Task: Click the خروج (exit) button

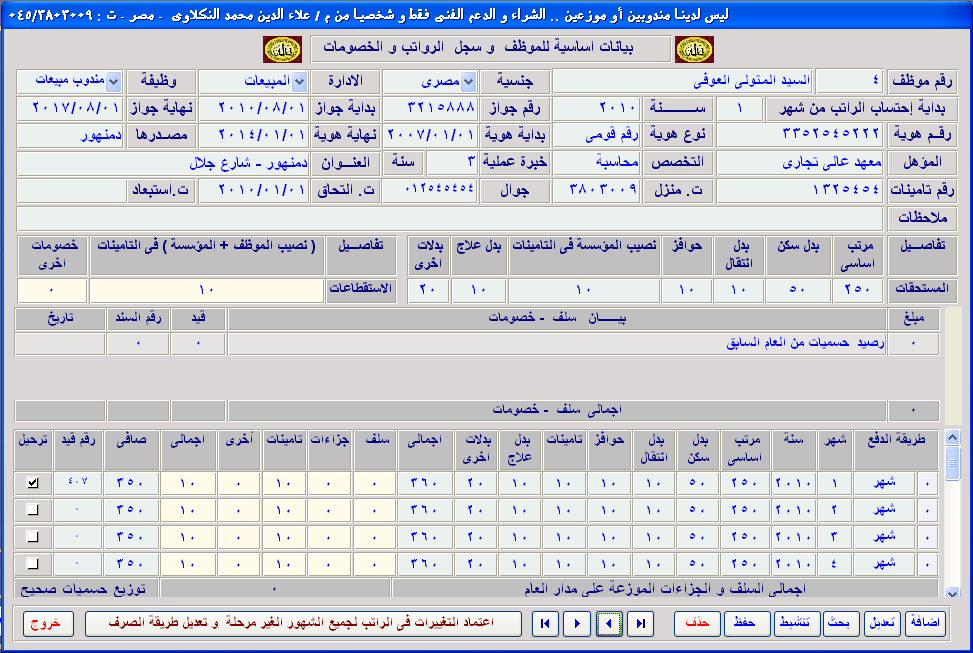Action: pos(48,623)
